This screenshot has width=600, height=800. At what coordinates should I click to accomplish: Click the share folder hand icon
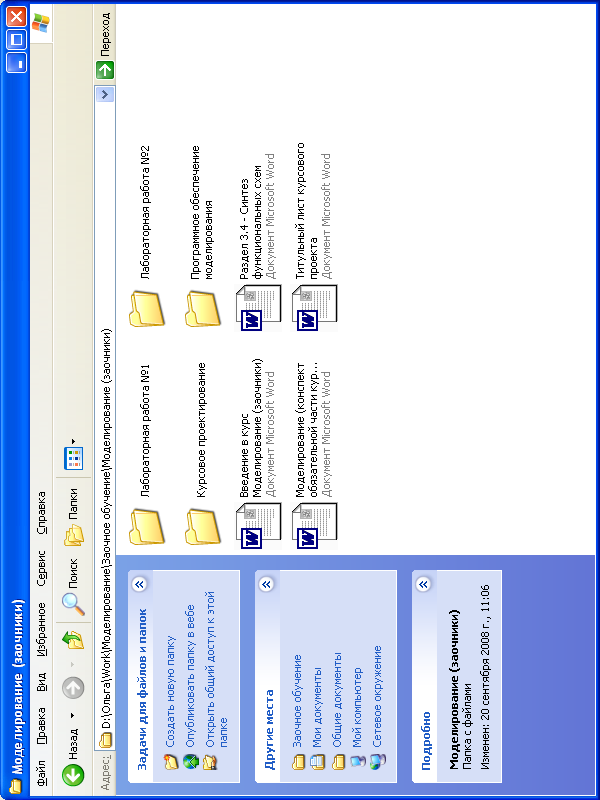click(210, 762)
